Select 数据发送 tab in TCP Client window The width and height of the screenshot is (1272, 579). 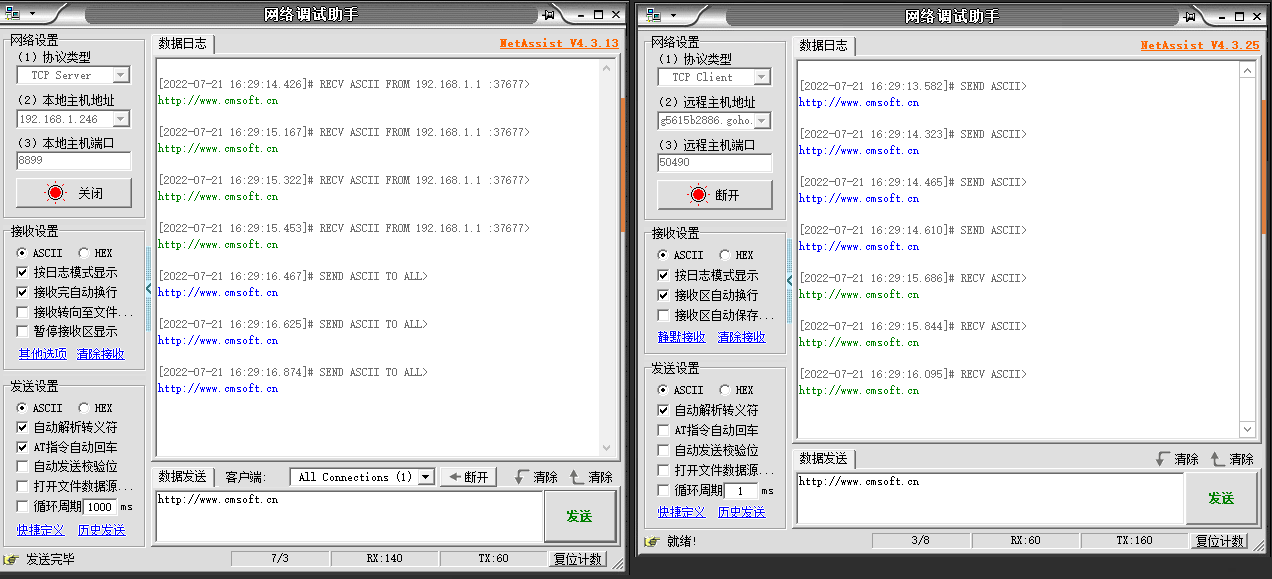point(823,458)
